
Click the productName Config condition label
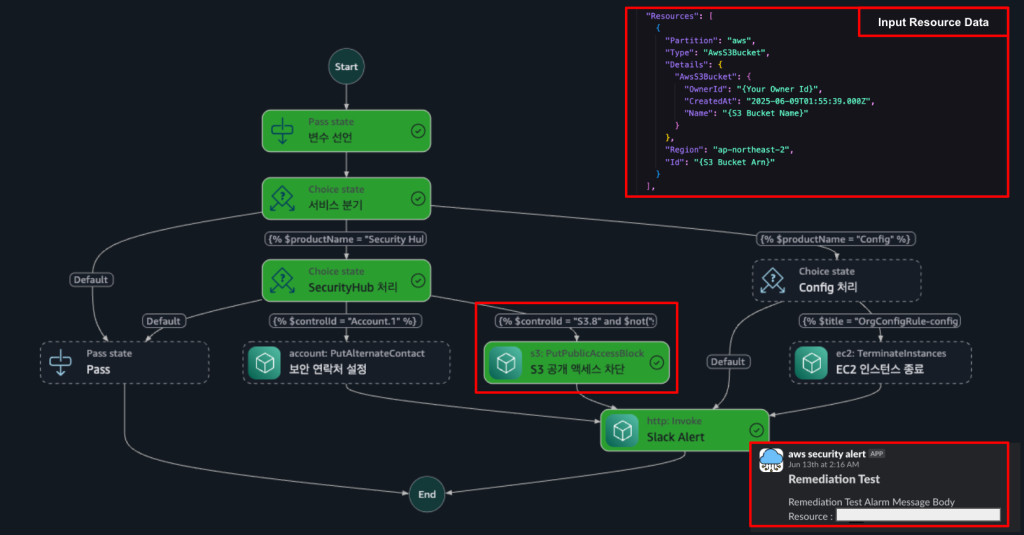pyautogui.click(x=837, y=239)
